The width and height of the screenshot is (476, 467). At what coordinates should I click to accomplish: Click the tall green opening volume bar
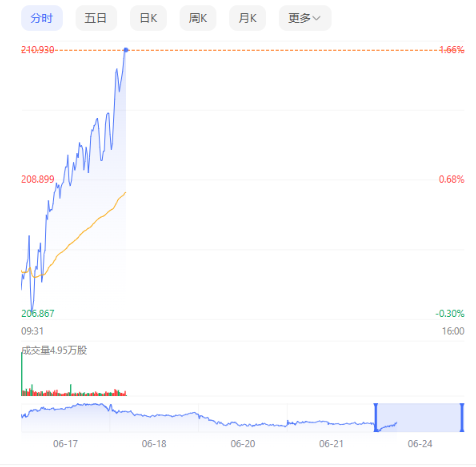click(x=22, y=374)
